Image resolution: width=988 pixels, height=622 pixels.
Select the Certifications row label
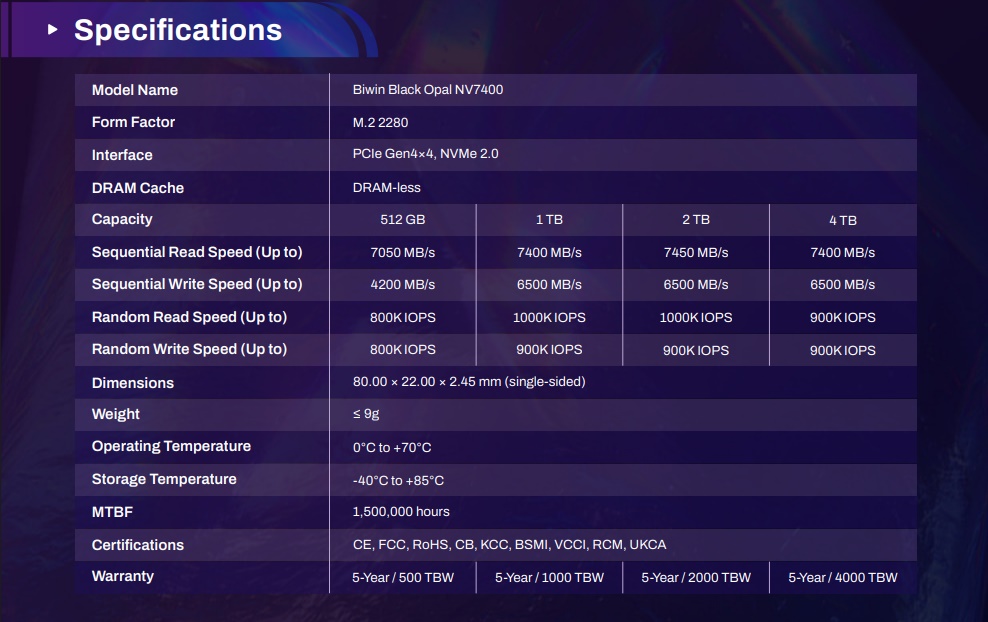click(138, 545)
